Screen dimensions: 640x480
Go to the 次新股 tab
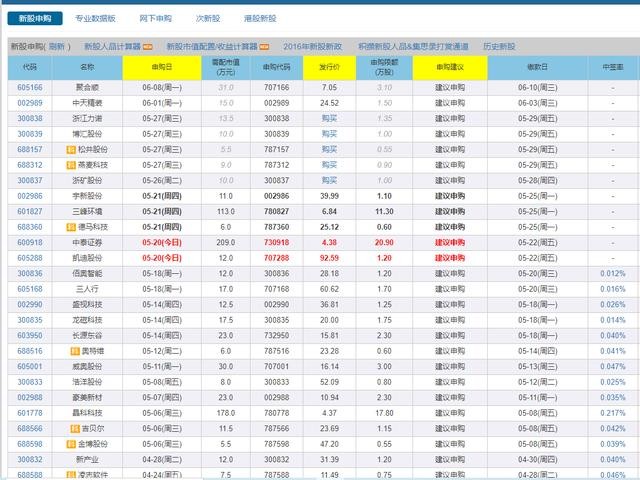pyautogui.click(x=207, y=19)
